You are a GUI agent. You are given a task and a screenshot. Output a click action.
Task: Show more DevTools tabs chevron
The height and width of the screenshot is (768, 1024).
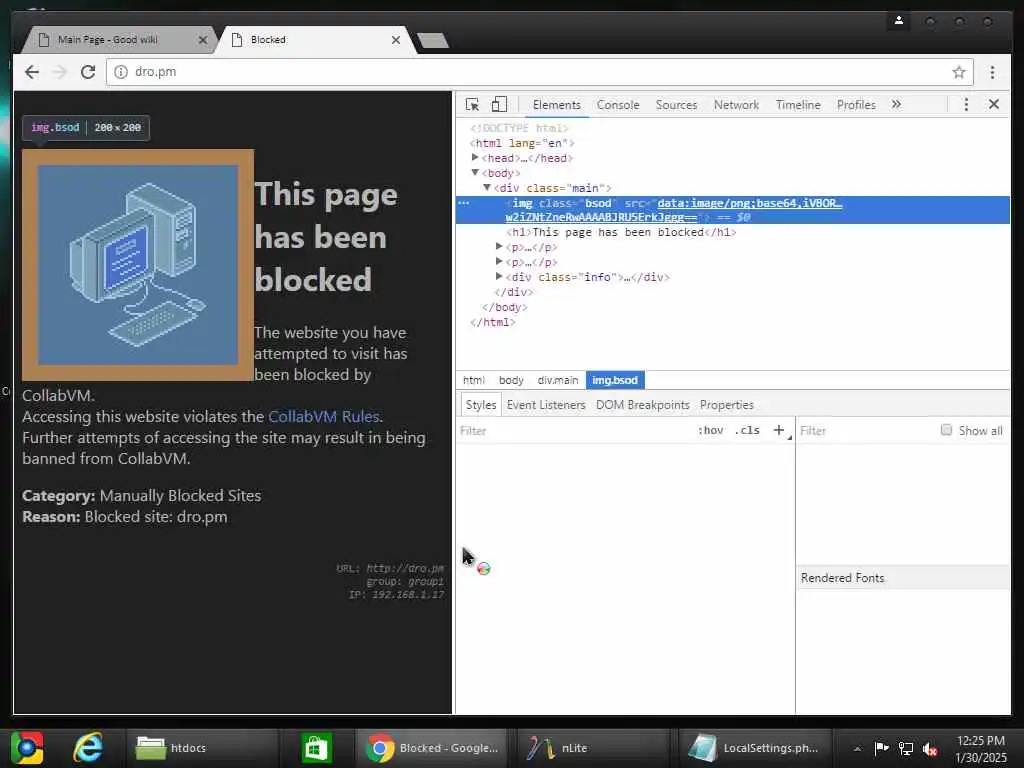tap(896, 104)
